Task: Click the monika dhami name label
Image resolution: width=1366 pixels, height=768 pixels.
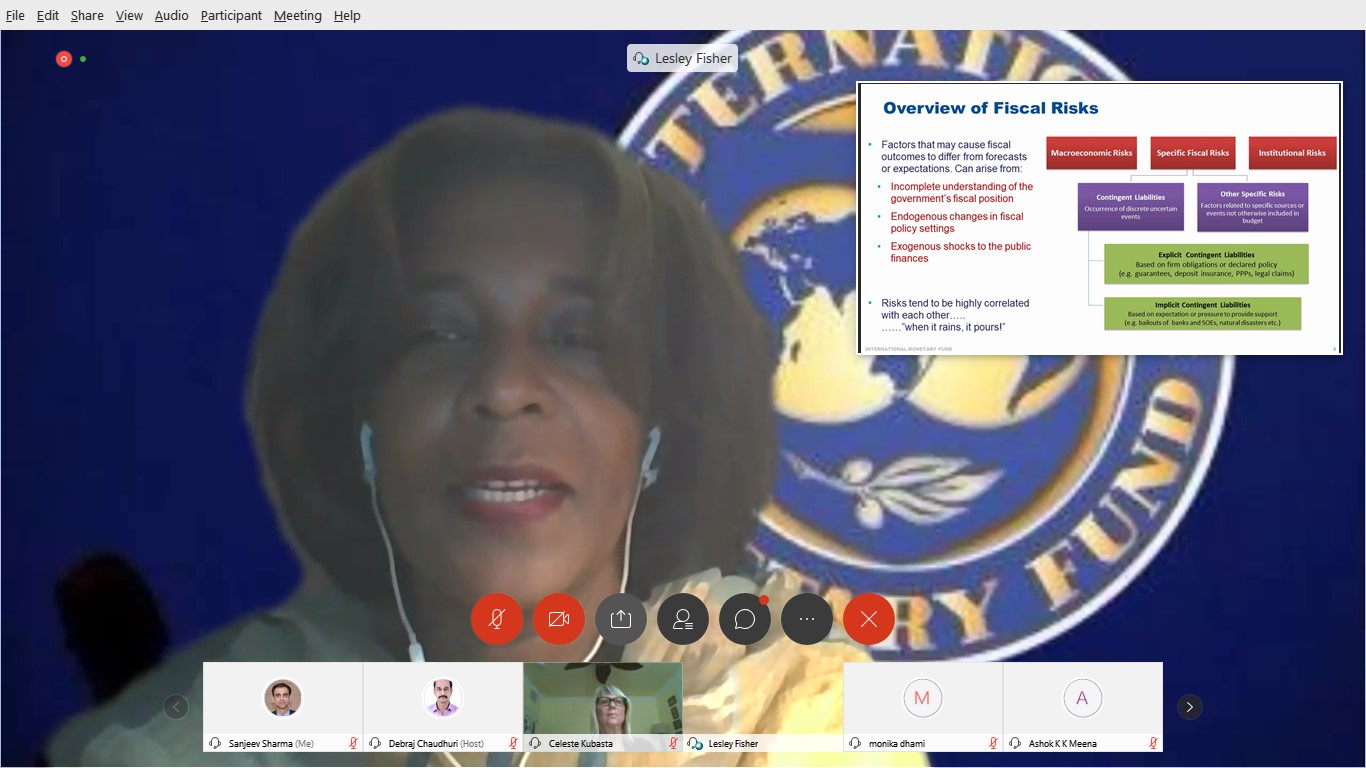Action: 895,744
